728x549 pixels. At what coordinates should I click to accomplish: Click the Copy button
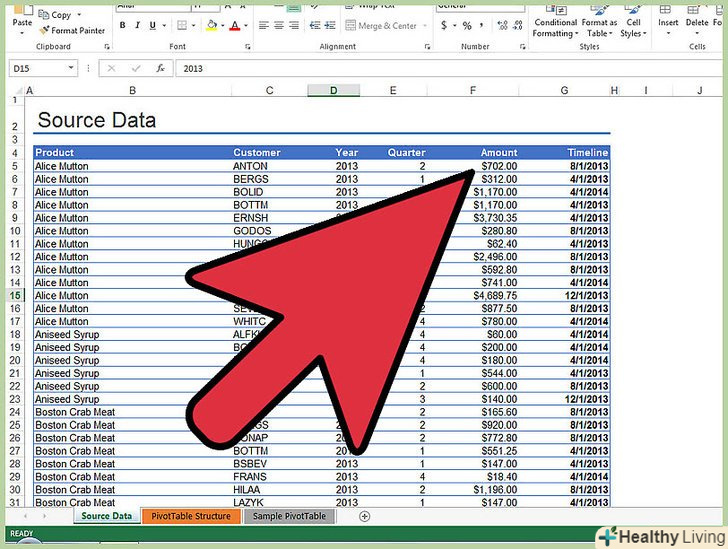(54, 15)
